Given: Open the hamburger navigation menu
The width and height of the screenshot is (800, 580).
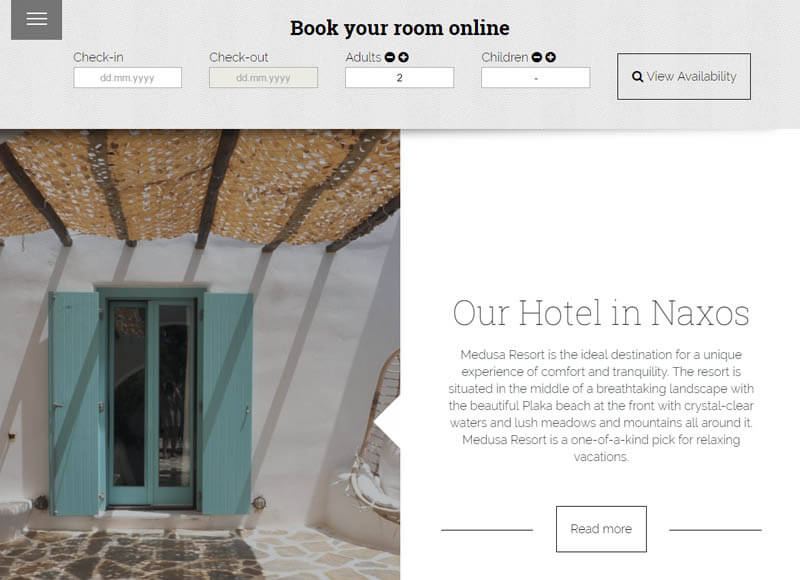Looking at the screenshot, I should pyautogui.click(x=36, y=19).
